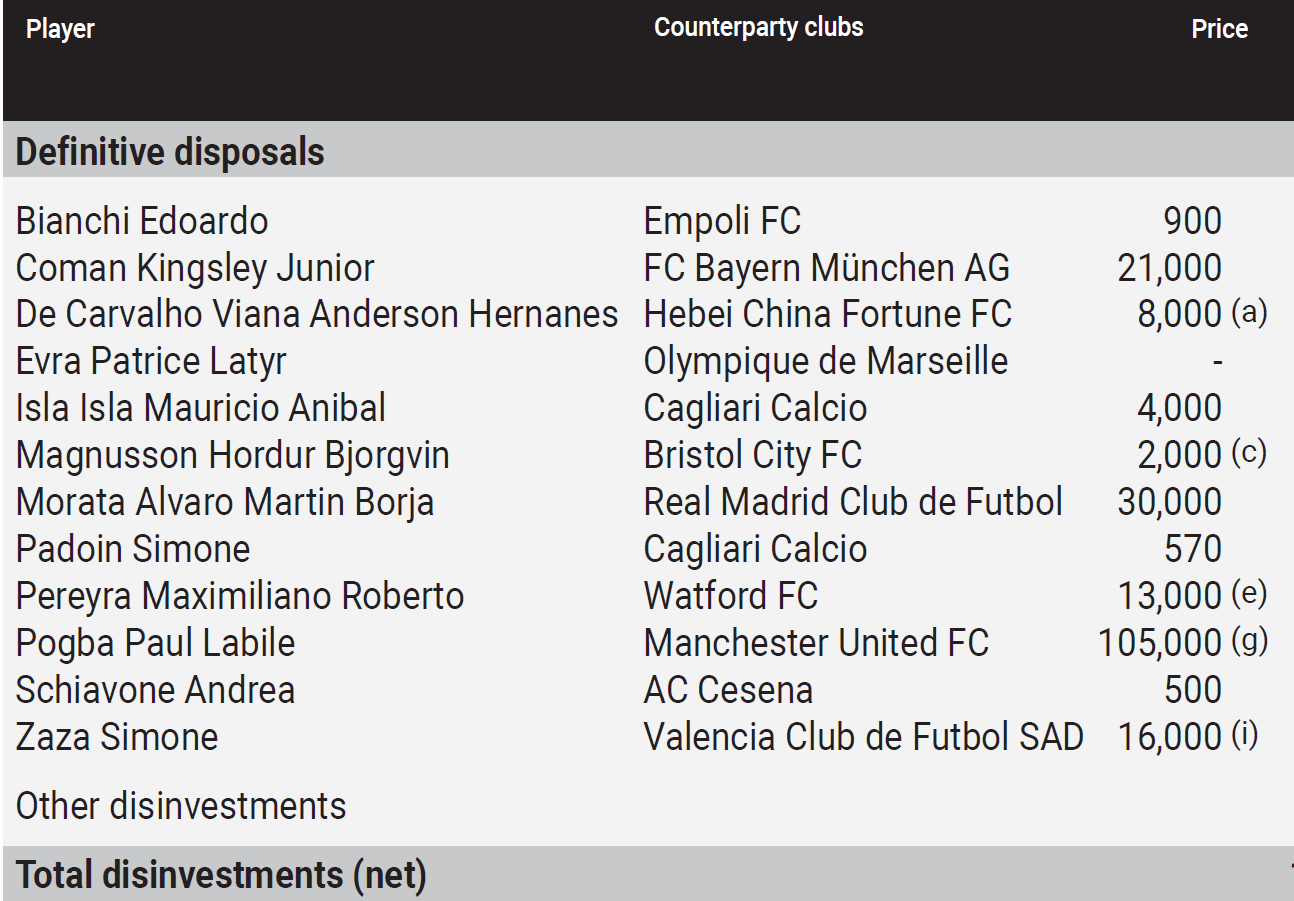Click Real Madrid Club de Futbol

point(853,502)
